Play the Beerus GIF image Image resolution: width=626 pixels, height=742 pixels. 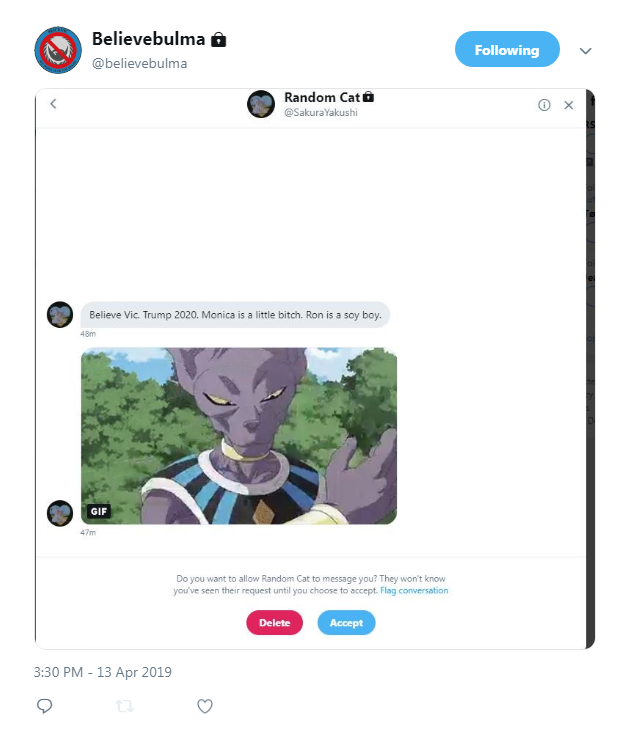(239, 436)
